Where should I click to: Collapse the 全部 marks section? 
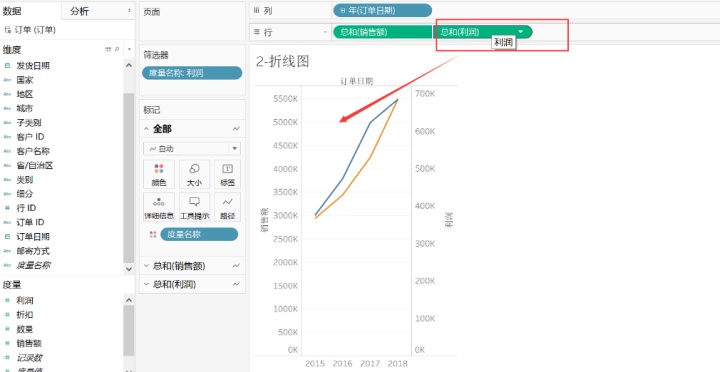(x=146, y=129)
